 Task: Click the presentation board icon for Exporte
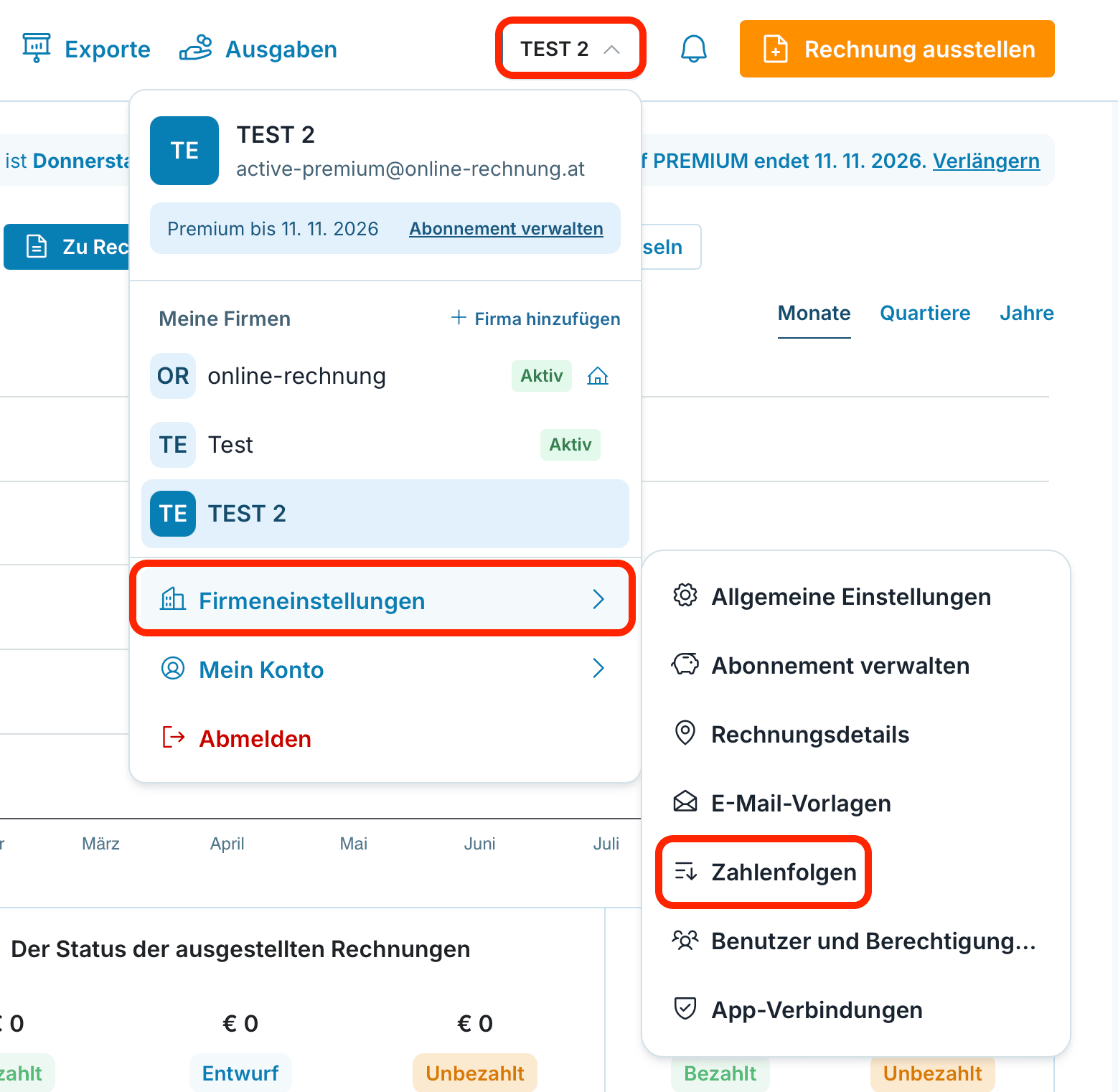click(x=37, y=48)
